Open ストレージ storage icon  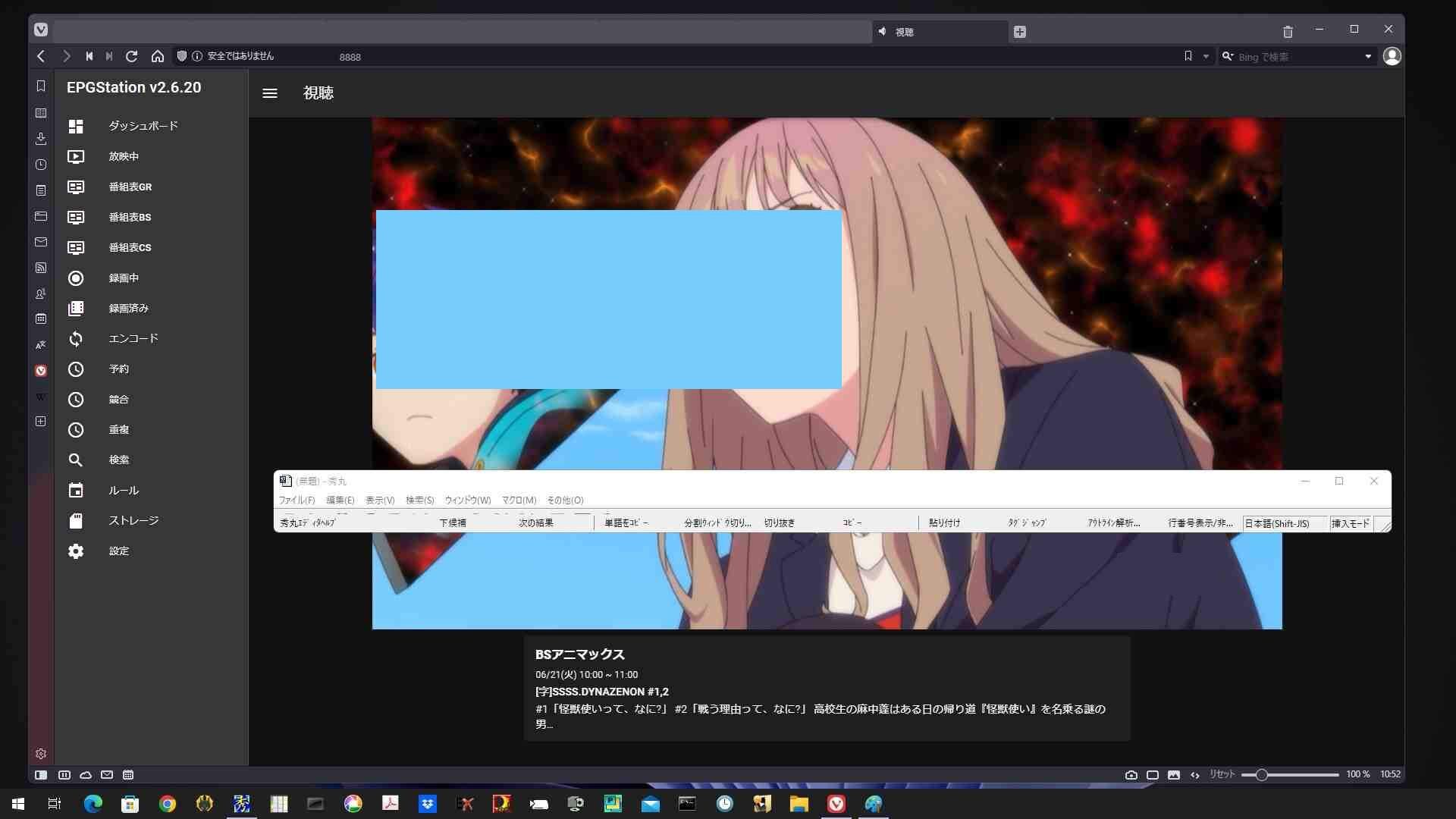pyautogui.click(x=76, y=521)
